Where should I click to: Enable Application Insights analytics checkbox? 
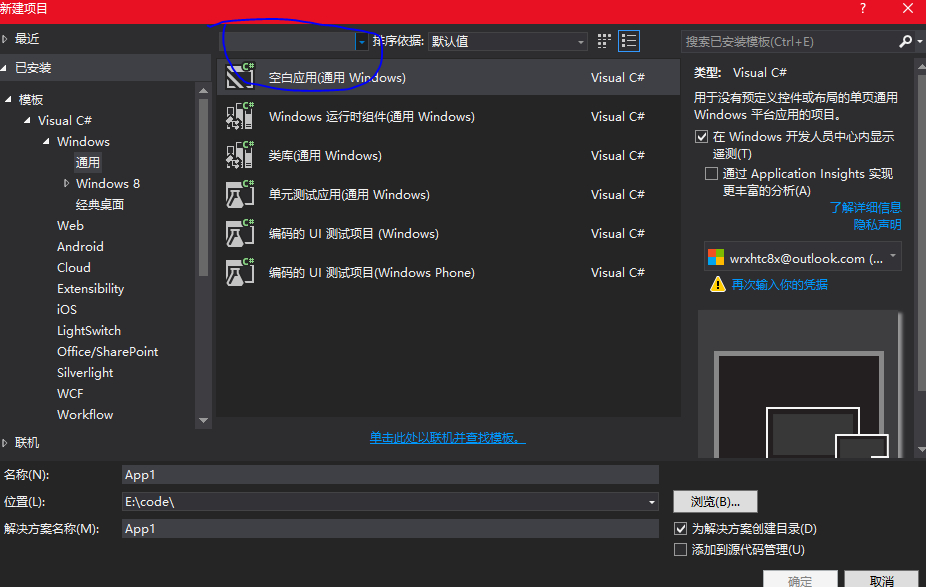click(x=712, y=173)
